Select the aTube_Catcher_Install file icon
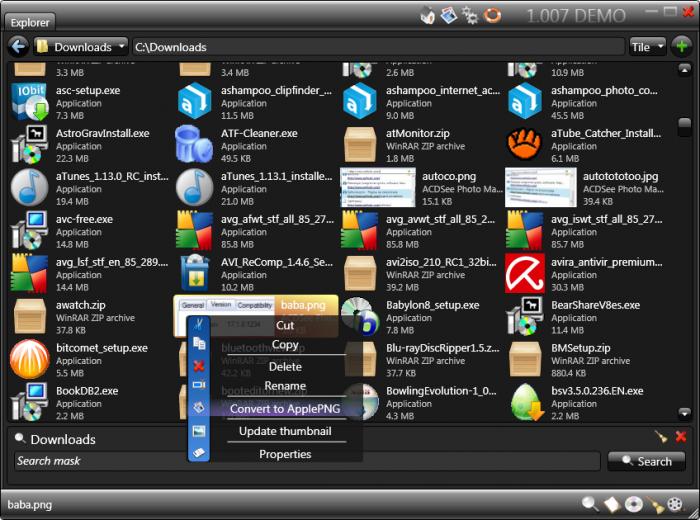Image resolution: width=700 pixels, height=520 pixels. (x=525, y=144)
